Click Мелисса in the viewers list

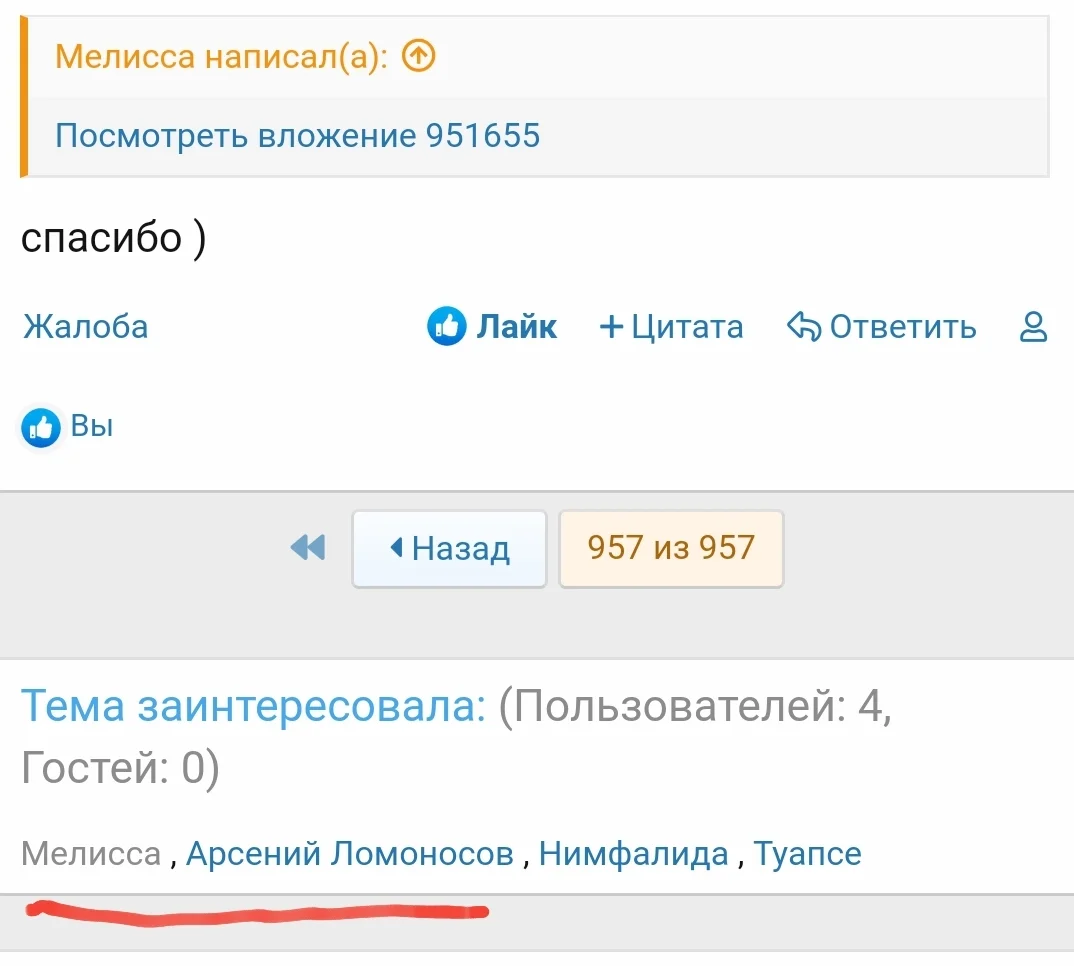91,854
